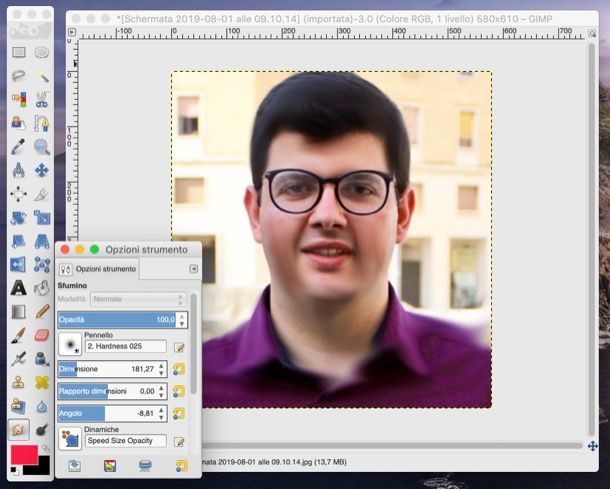Switch to the Opzioni strumento tab
Screen dimensions: 610x489
click(x=97, y=269)
